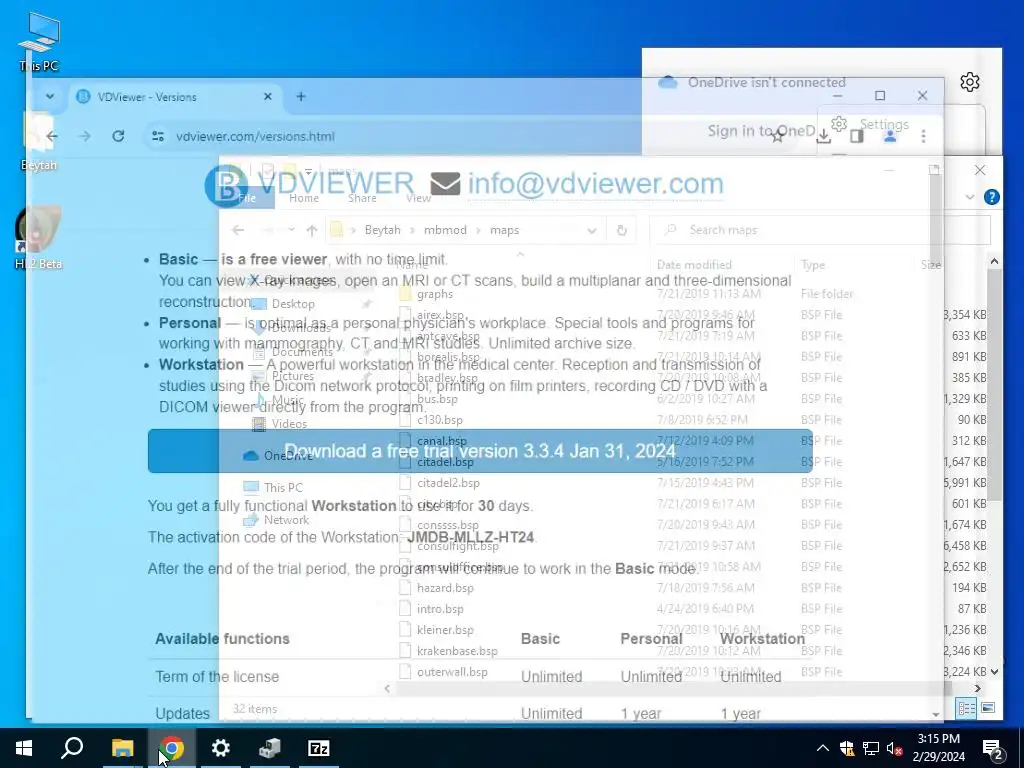Select Desktop in Explorer navigation pane
Viewport: 1024px width, 768px height.
click(293, 304)
